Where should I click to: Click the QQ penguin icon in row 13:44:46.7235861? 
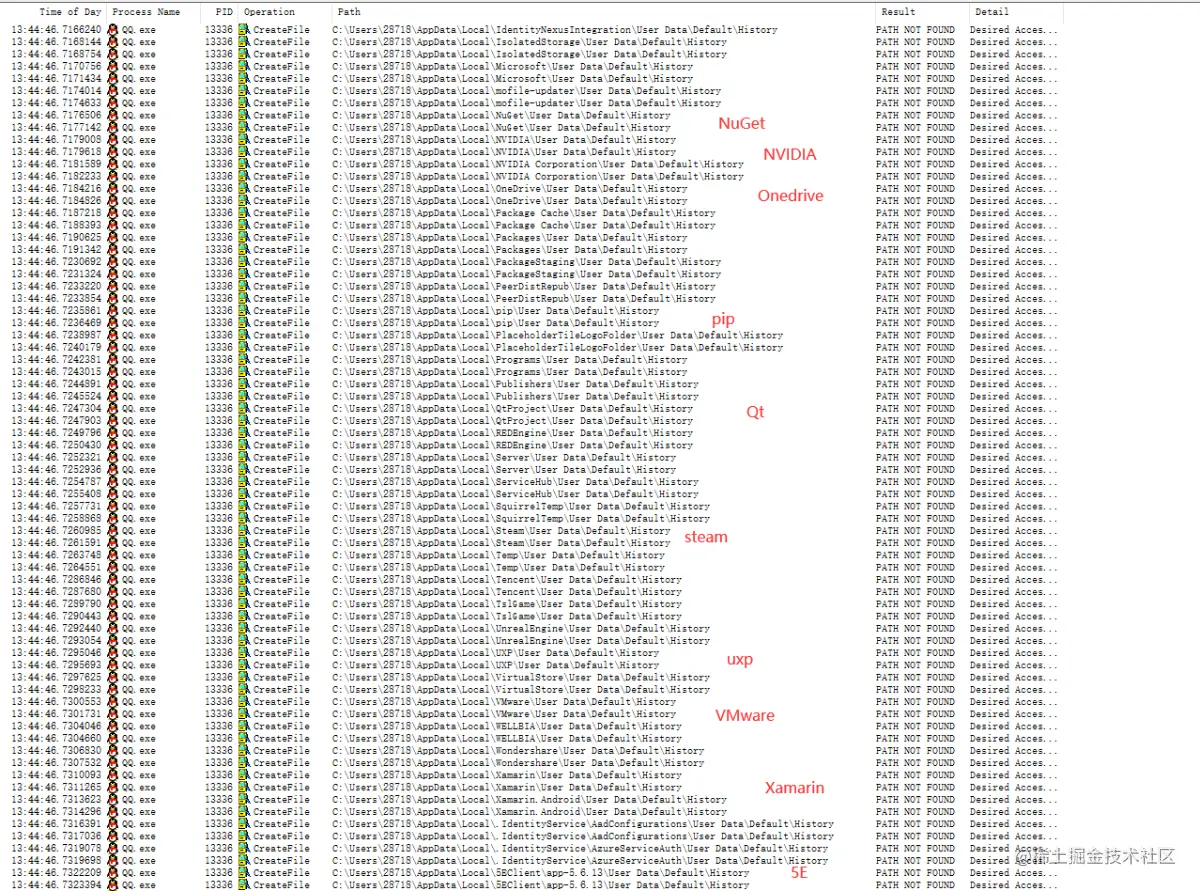click(x=113, y=311)
